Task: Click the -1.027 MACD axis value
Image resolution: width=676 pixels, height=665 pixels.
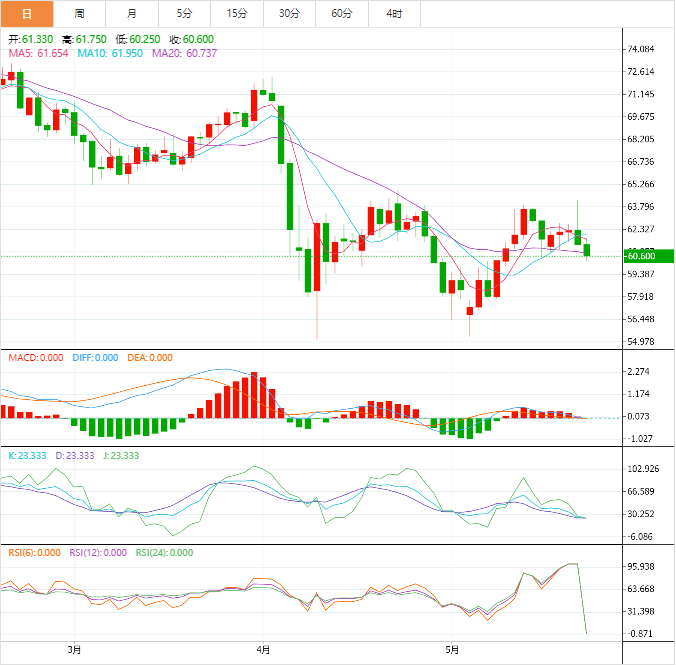Action: point(639,439)
